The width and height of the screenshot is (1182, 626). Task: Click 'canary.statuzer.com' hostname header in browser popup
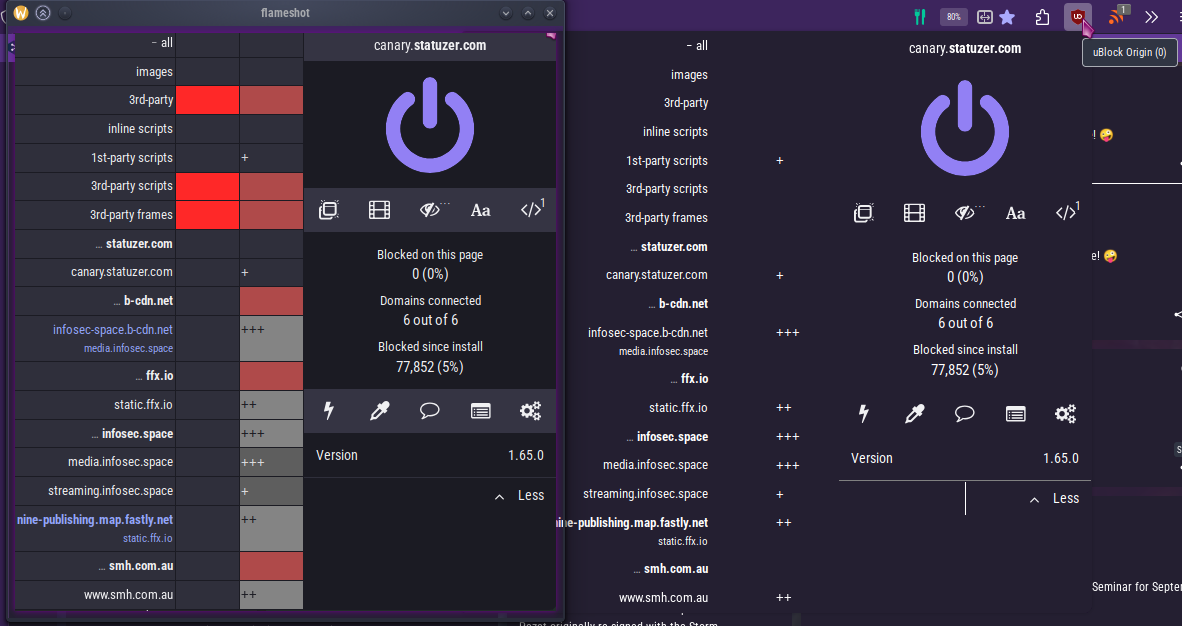pyautogui.click(x=965, y=48)
